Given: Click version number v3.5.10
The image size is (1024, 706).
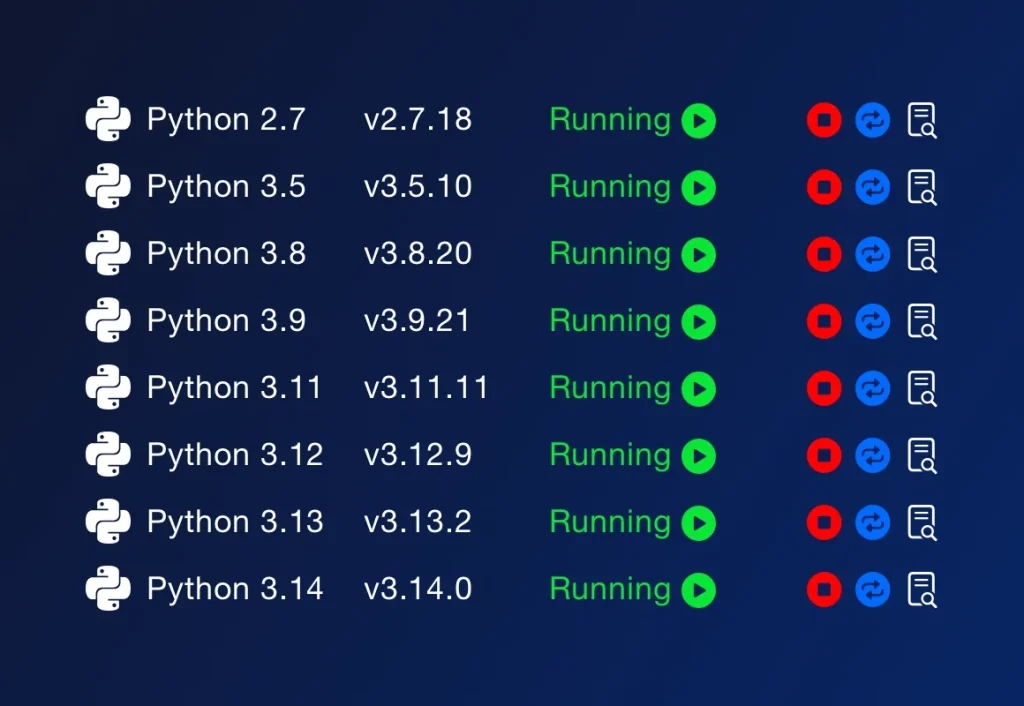Looking at the screenshot, I should coord(418,187).
